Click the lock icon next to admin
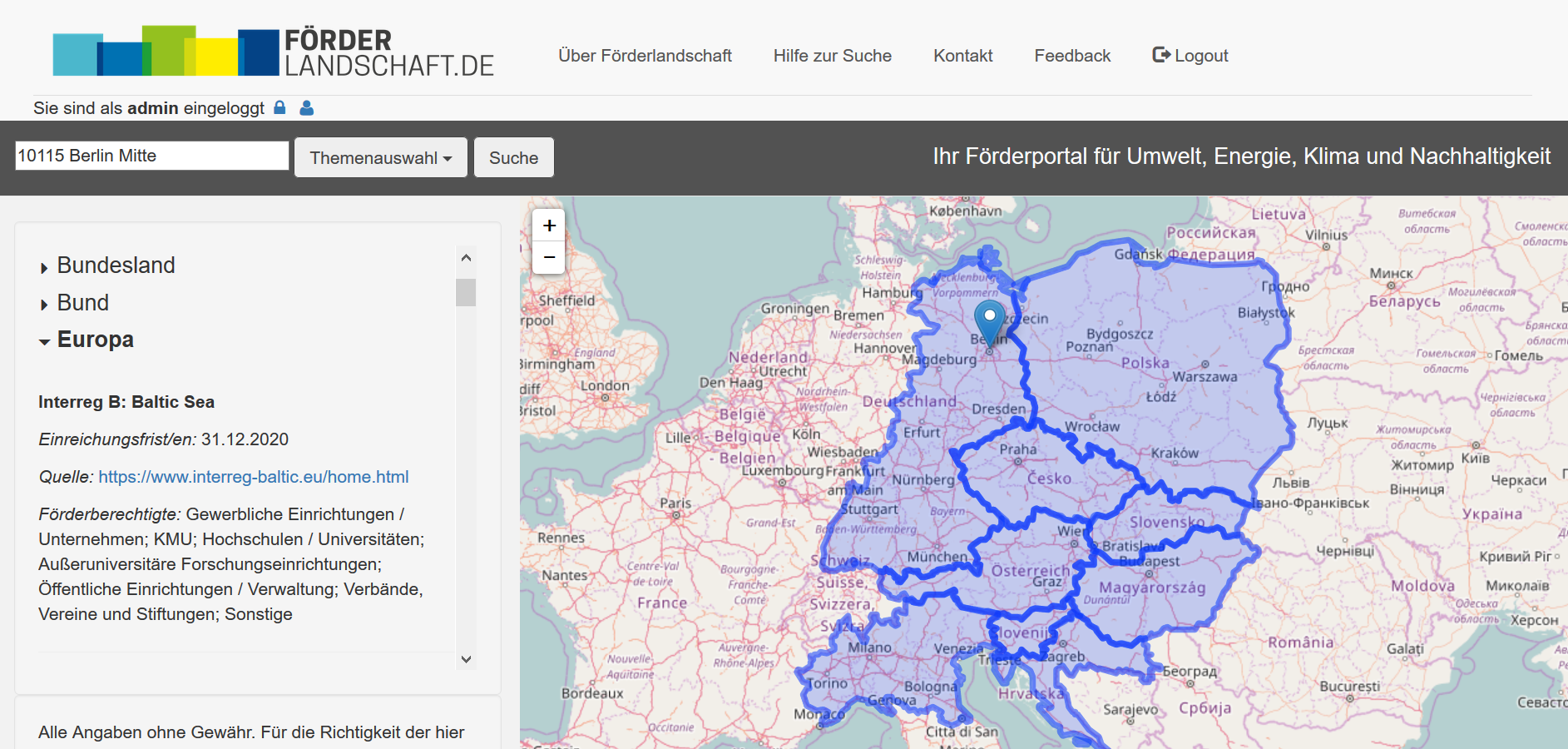This screenshot has height=749, width=1568. click(279, 107)
